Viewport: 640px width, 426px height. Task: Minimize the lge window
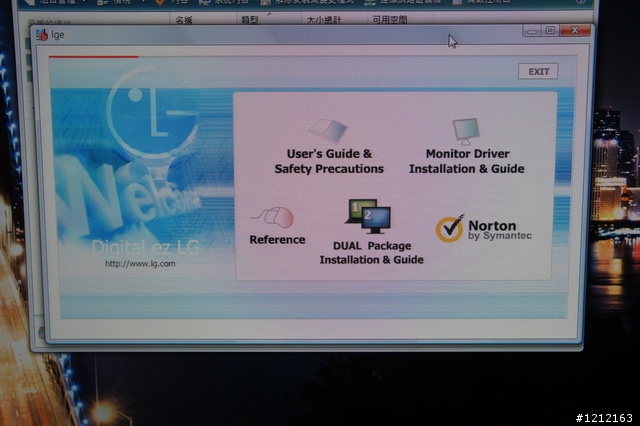pyautogui.click(x=532, y=31)
